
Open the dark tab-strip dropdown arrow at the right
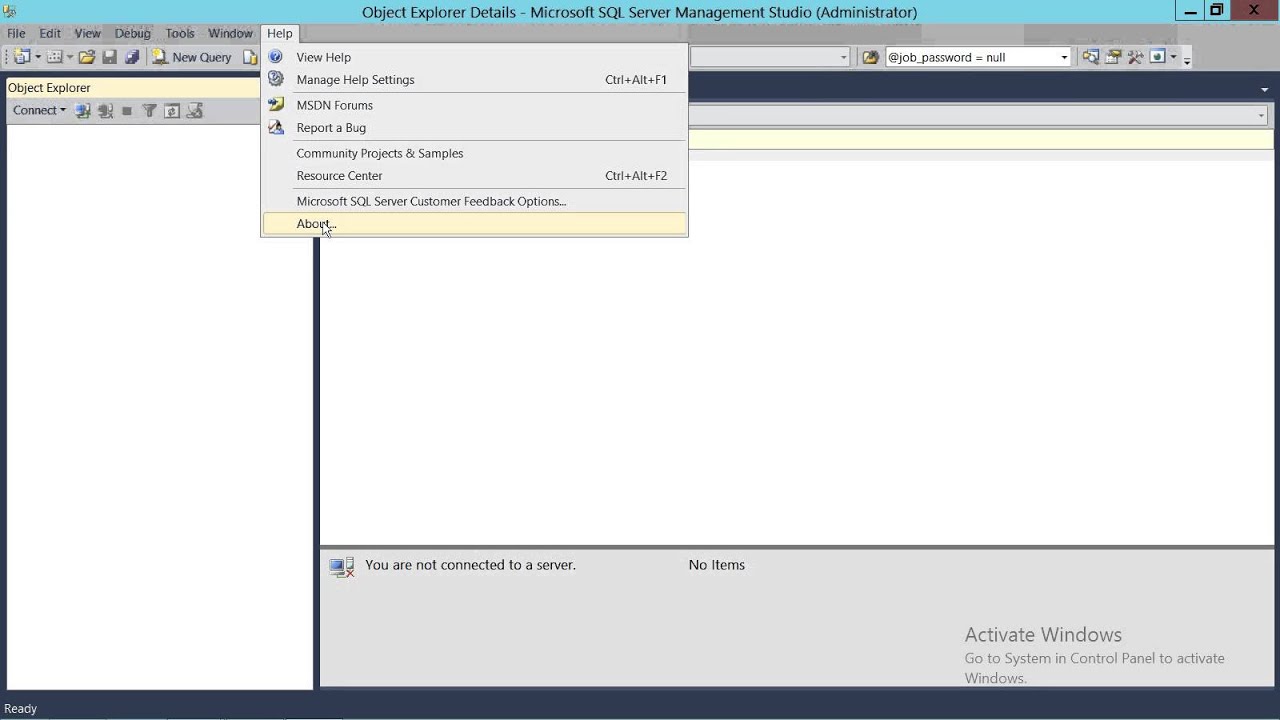click(x=1265, y=89)
